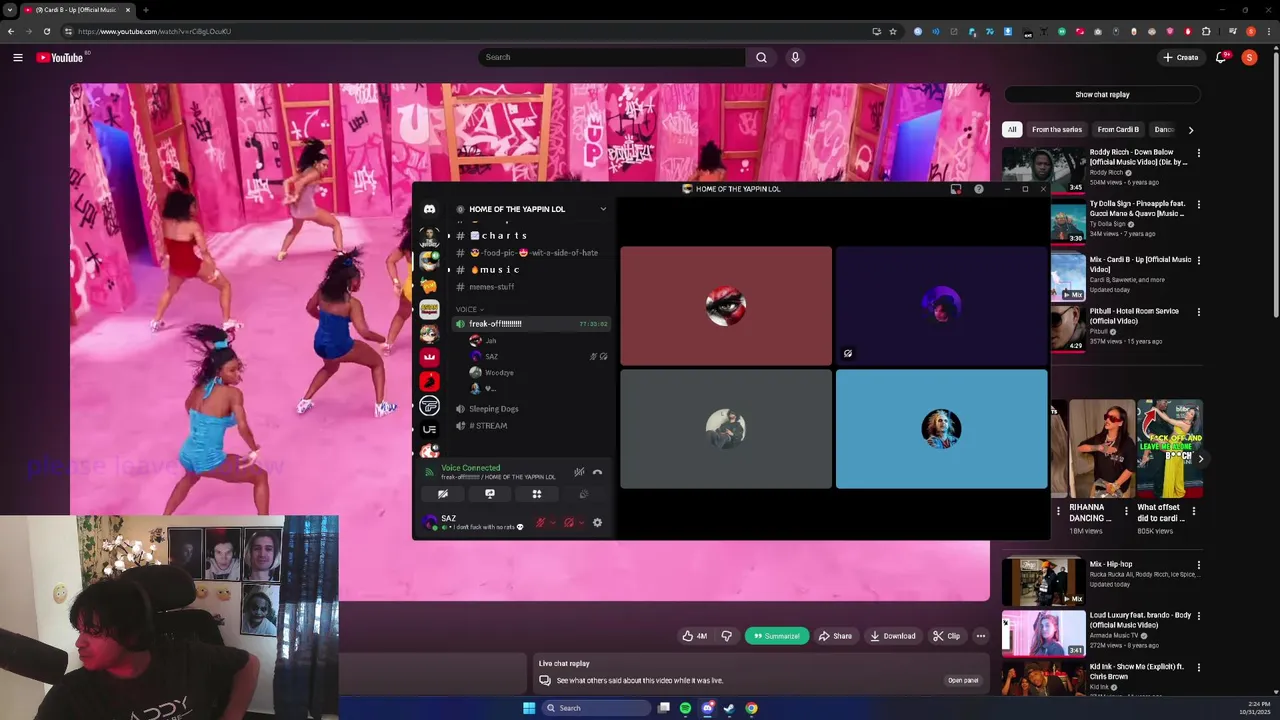Open Spotify from the taskbar
This screenshot has height=720, width=1280.
tap(685, 708)
